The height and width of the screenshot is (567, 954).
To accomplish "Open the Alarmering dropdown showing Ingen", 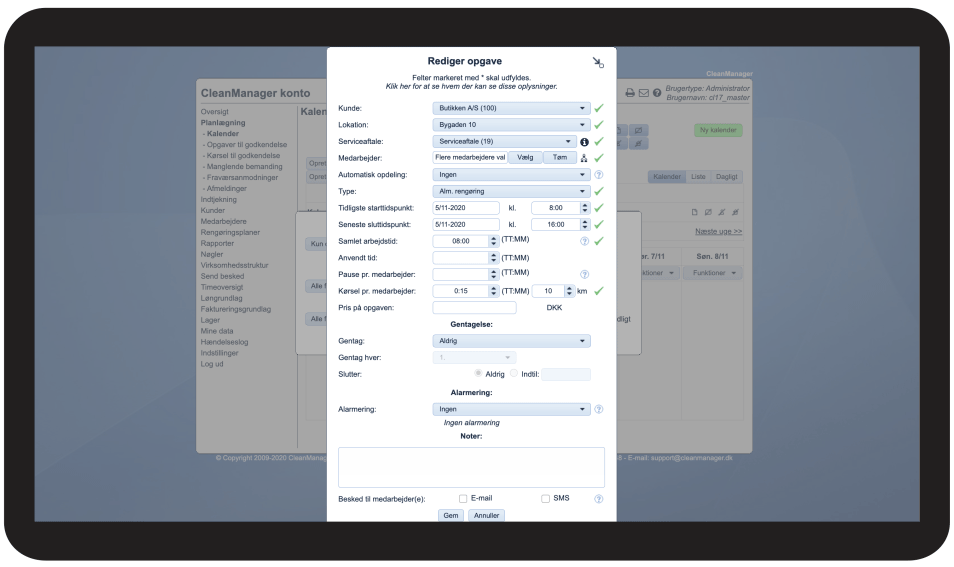I will click(x=511, y=409).
